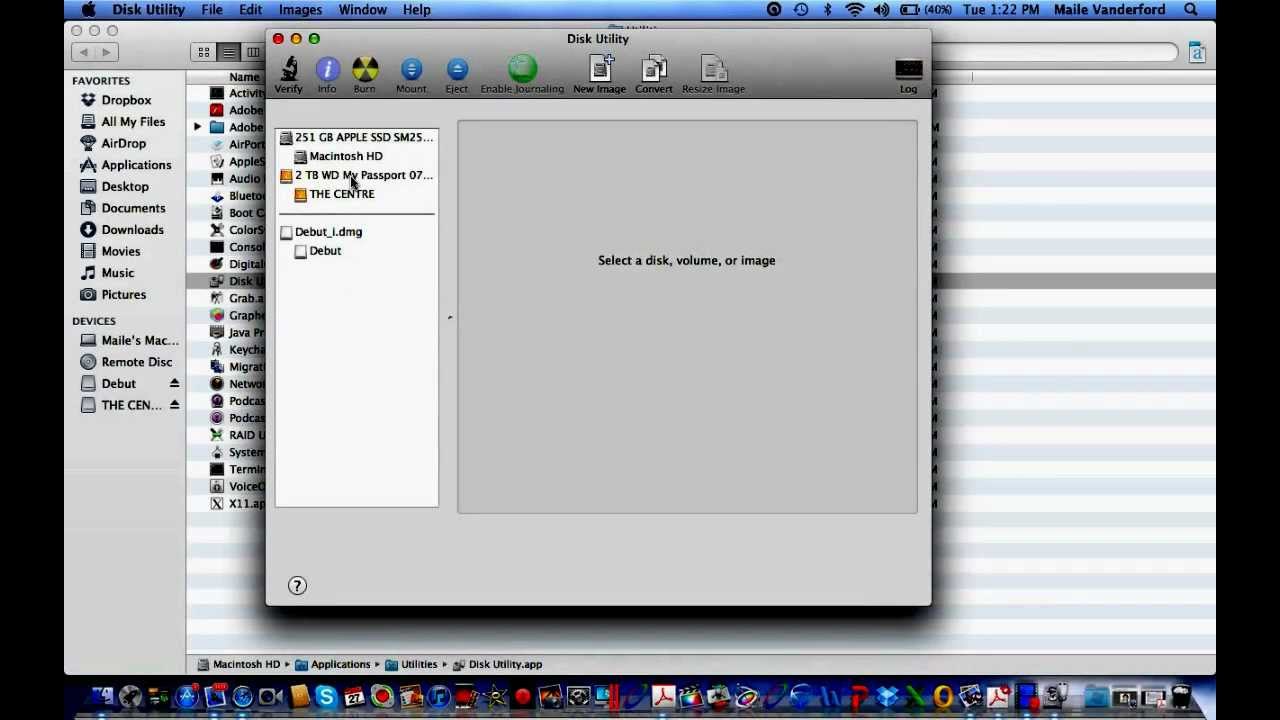Viewport: 1280px width, 720px height.
Task: Click Finder back navigation arrow
Action: (x=84, y=52)
